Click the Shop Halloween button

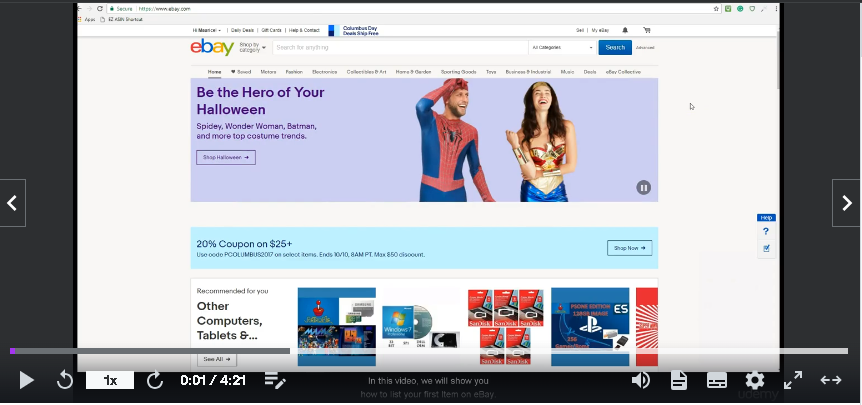pos(225,157)
